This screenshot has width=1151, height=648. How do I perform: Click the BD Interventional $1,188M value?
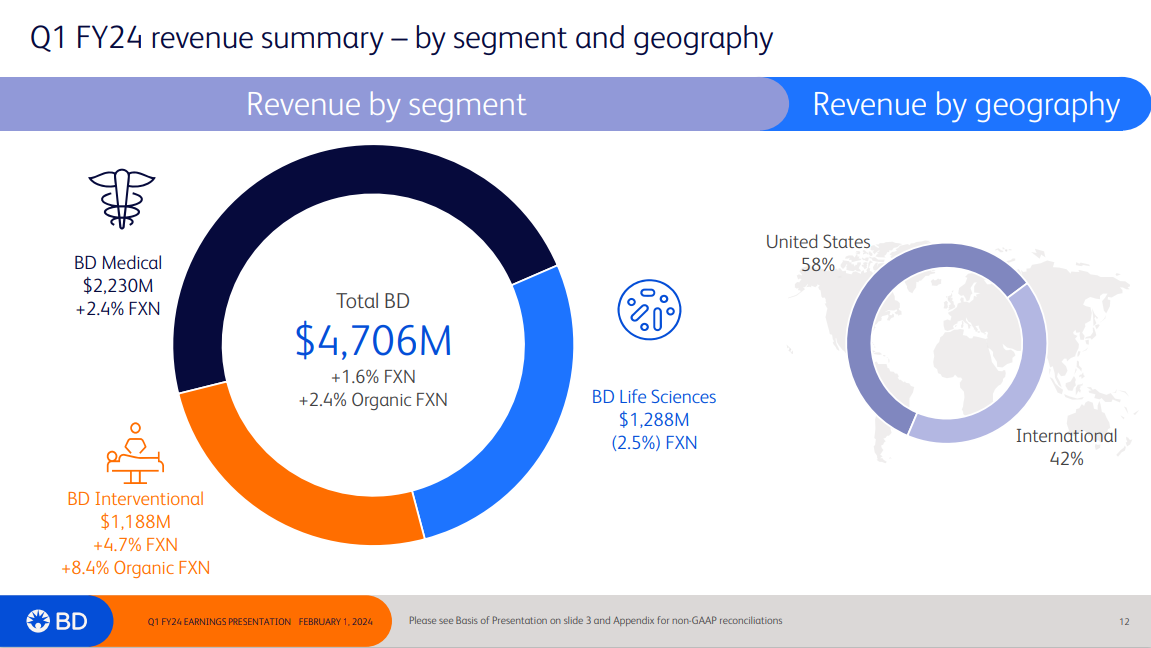pos(135,522)
